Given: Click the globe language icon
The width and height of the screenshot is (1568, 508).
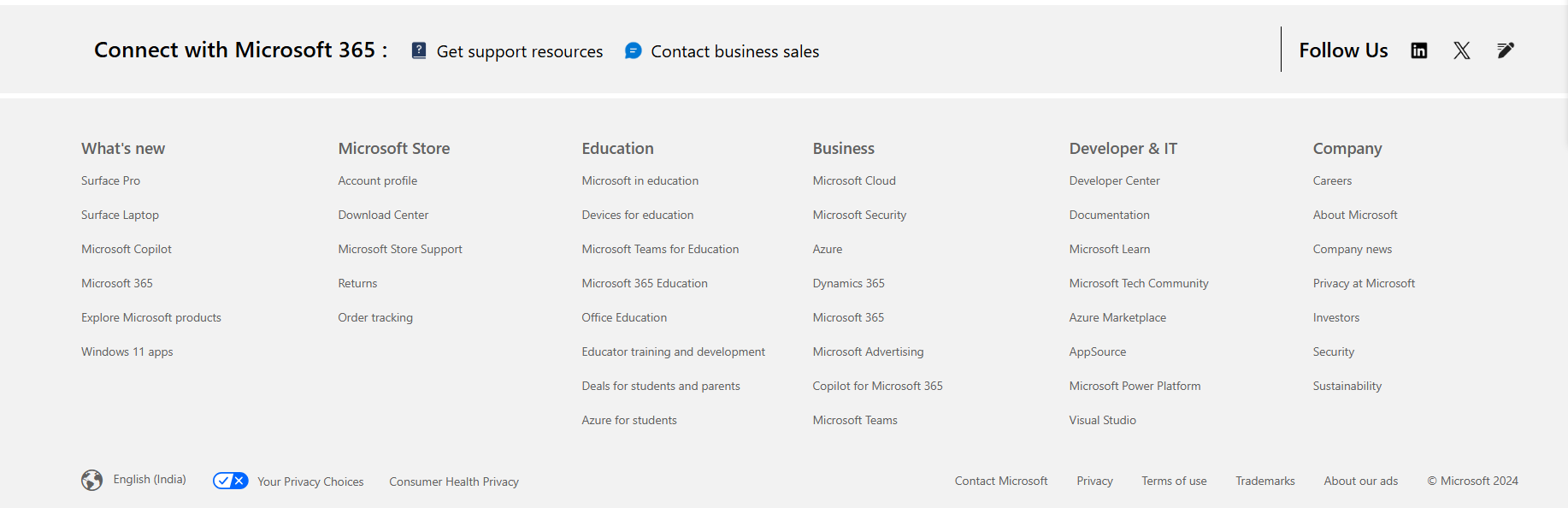Looking at the screenshot, I should [92, 480].
